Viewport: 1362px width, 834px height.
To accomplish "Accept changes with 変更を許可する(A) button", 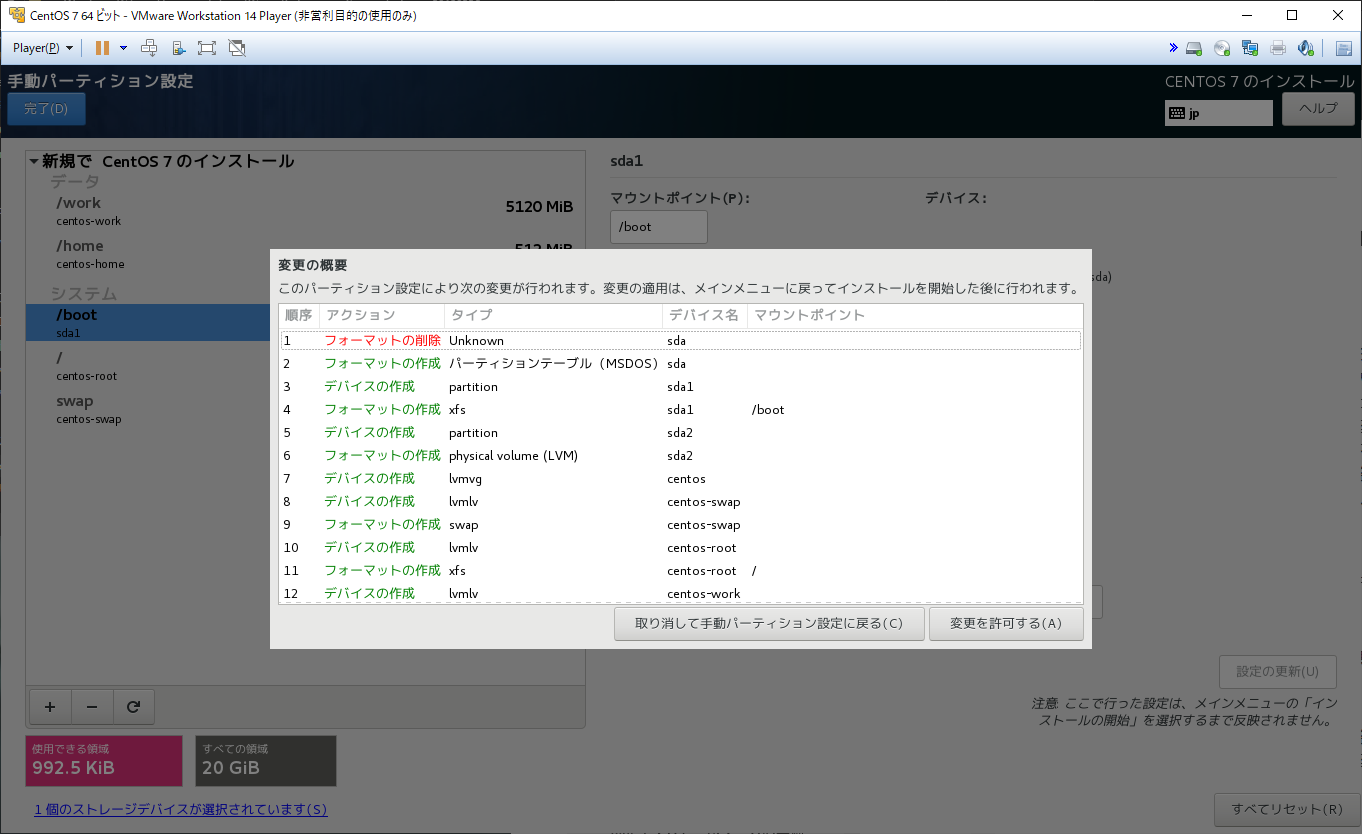I will (1006, 623).
